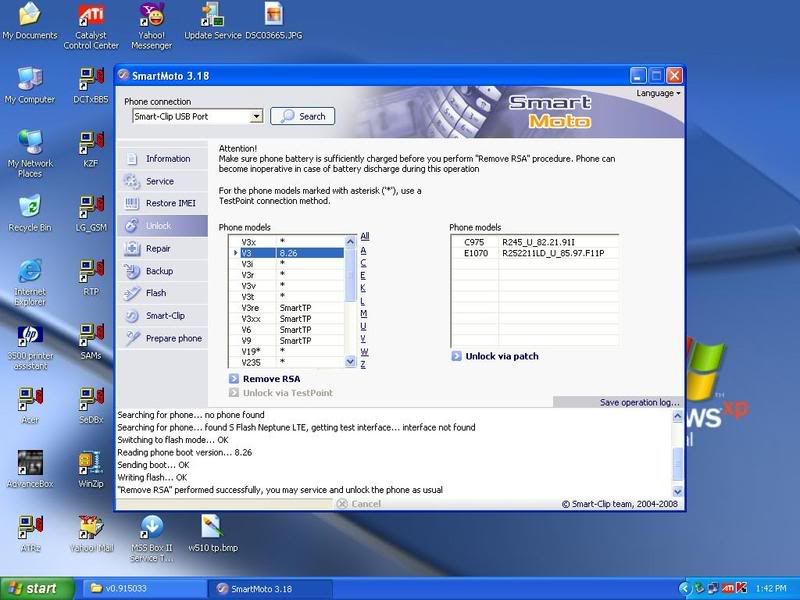Image resolution: width=800 pixels, height=600 pixels.
Task: Filter phone models by letter L
Action: click(362, 301)
